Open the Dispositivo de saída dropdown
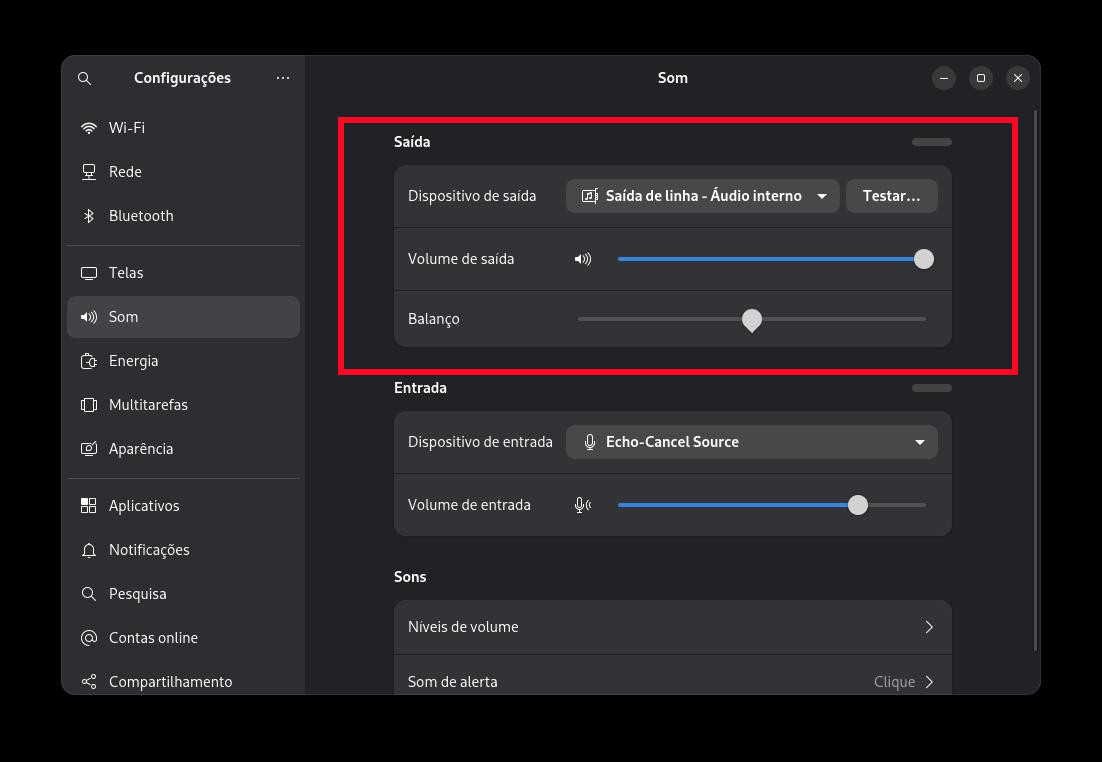This screenshot has height=762, width=1102. [702, 196]
